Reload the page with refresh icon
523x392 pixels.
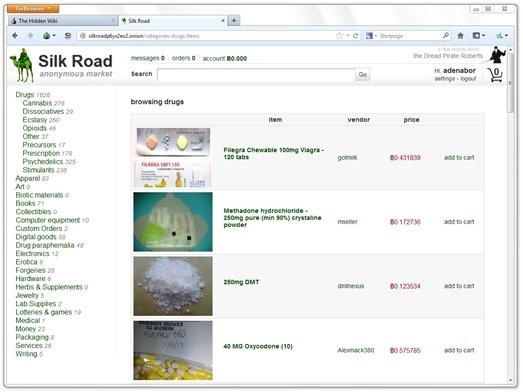point(356,36)
